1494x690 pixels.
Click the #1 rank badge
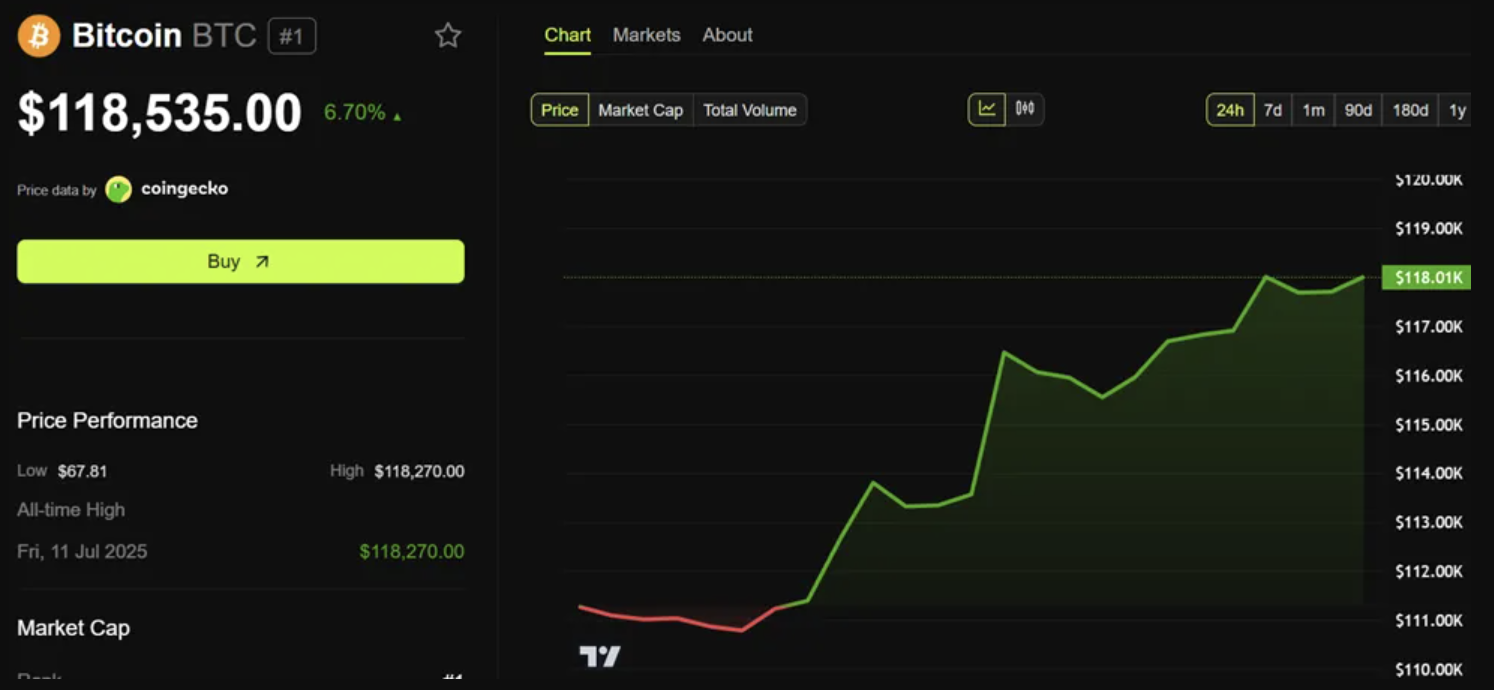(293, 35)
